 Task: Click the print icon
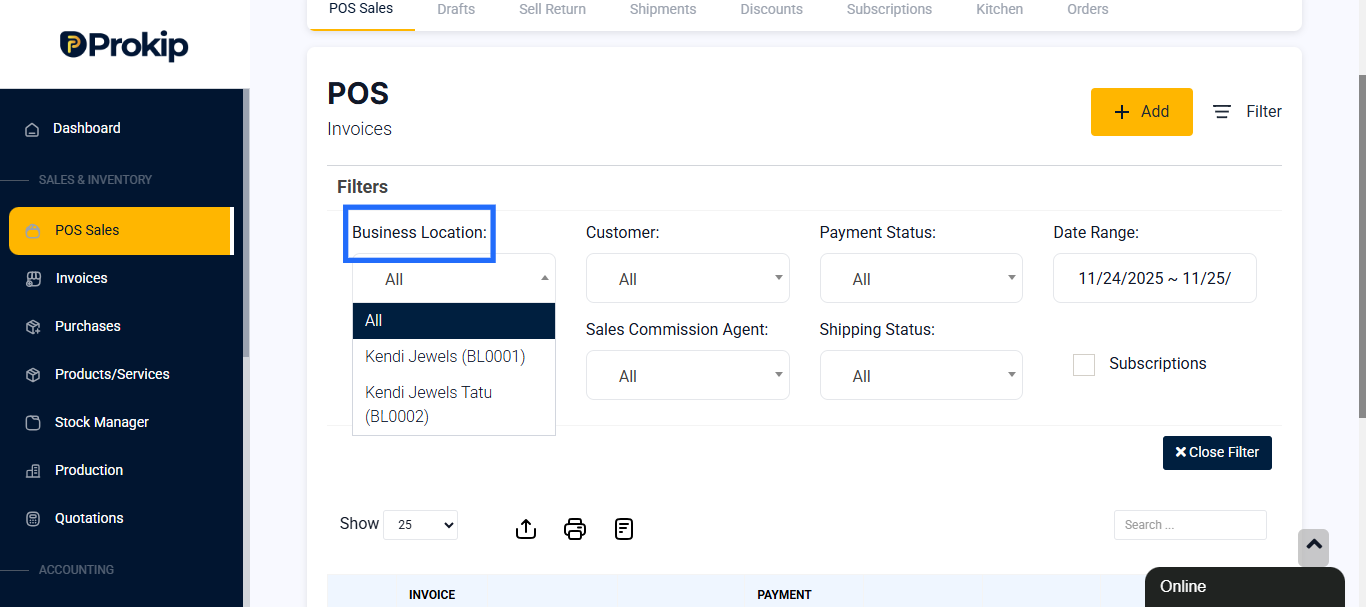click(575, 529)
